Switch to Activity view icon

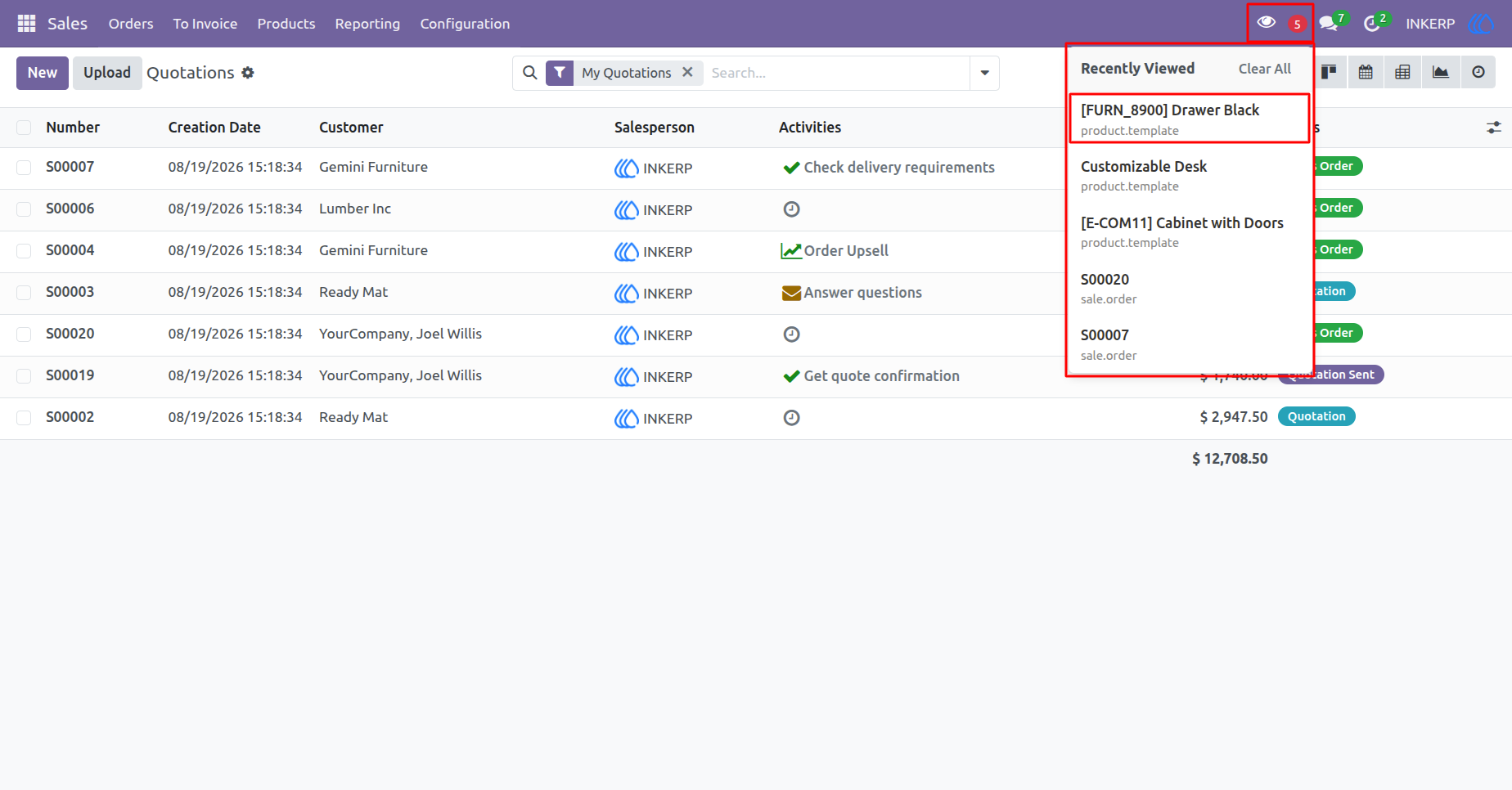point(1478,72)
